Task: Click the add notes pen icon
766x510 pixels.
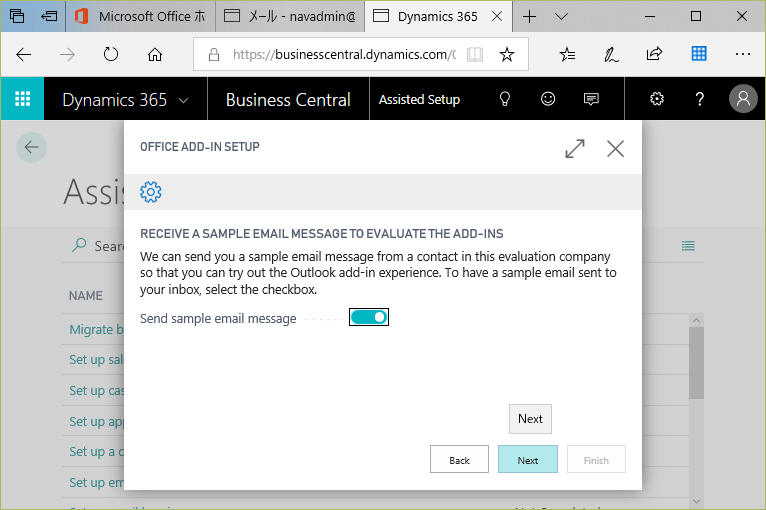Action: point(611,54)
